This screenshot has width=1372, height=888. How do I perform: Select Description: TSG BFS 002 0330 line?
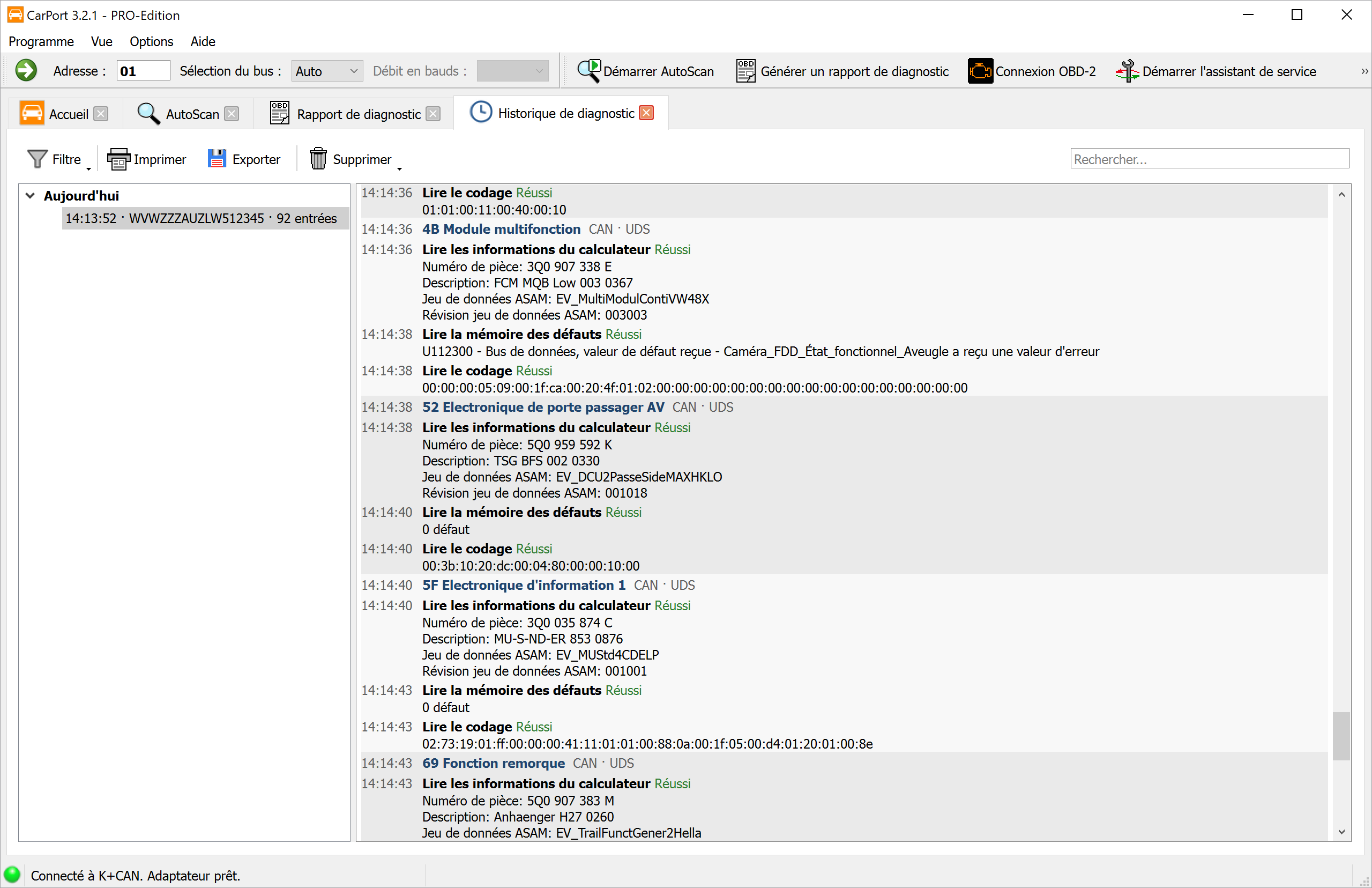pos(511,461)
